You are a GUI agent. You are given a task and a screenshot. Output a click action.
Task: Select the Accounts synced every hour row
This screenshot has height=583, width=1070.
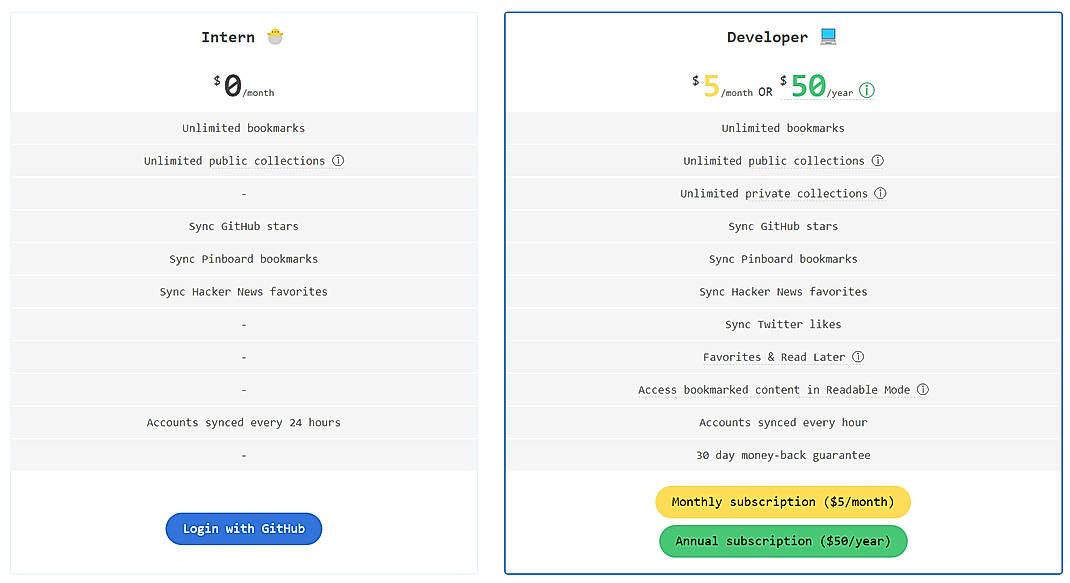click(783, 422)
